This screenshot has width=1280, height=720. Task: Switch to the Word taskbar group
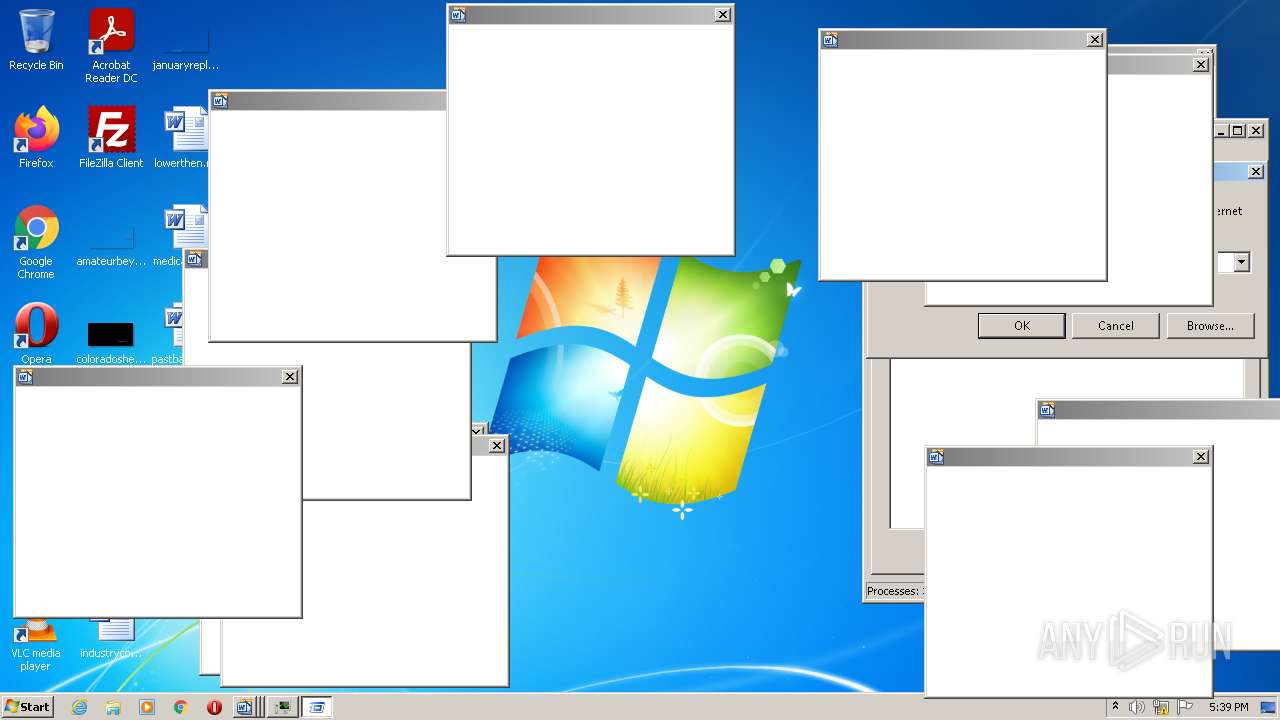(x=248, y=707)
